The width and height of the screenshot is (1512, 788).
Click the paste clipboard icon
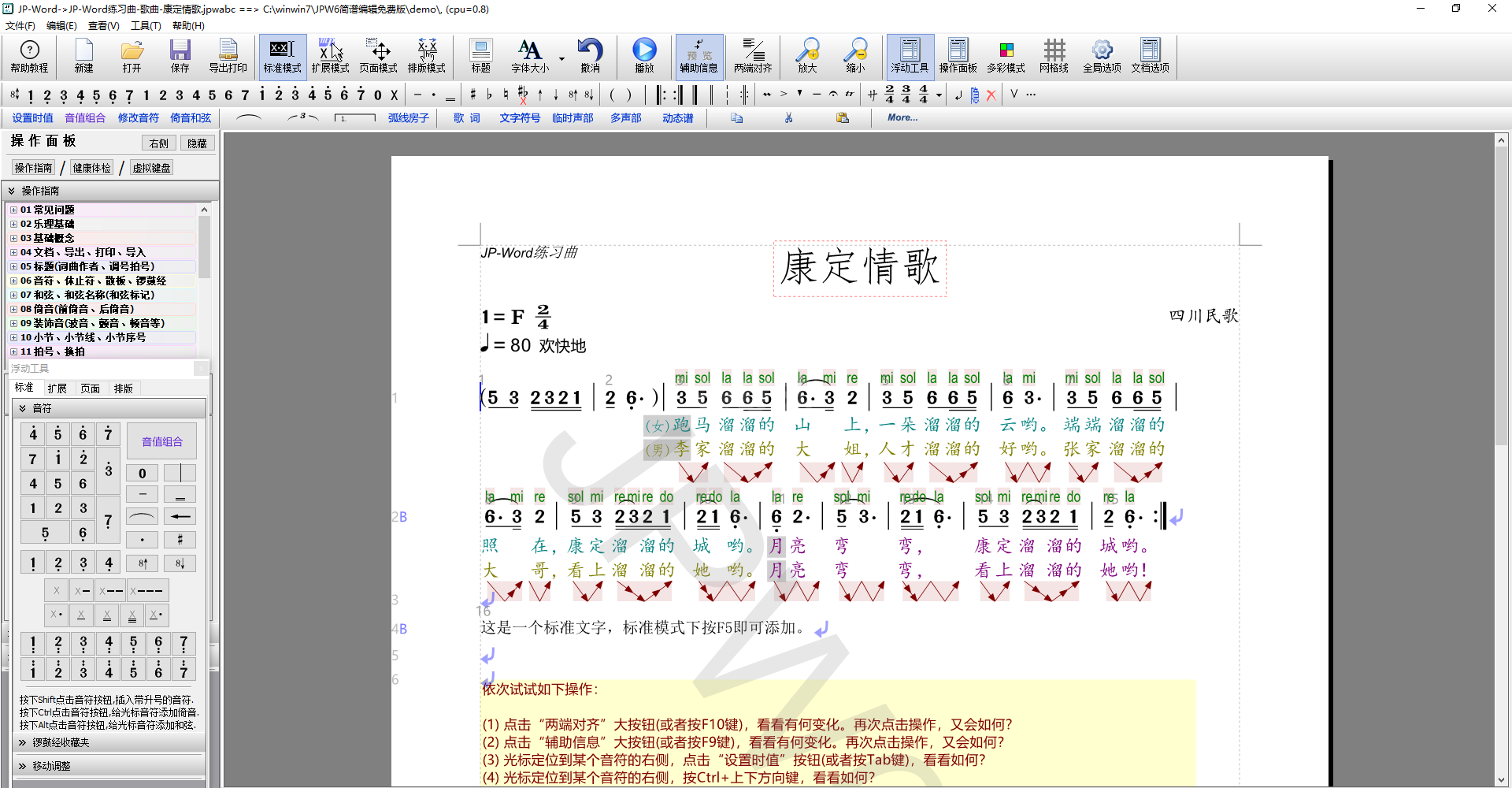[x=843, y=118]
